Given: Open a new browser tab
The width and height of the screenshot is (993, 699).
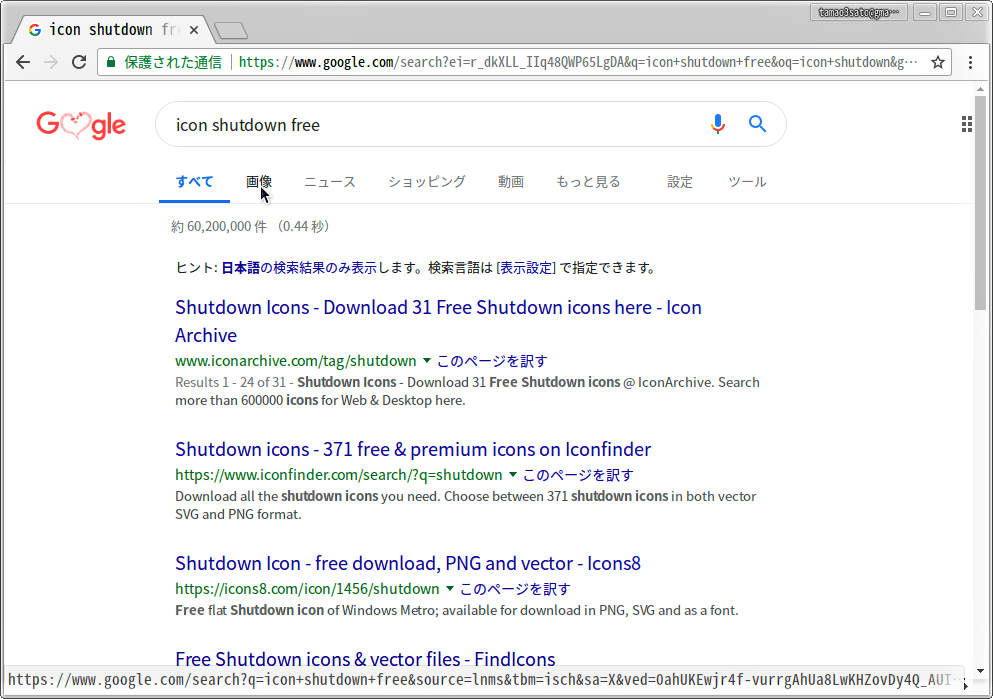Looking at the screenshot, I should 231,30.
